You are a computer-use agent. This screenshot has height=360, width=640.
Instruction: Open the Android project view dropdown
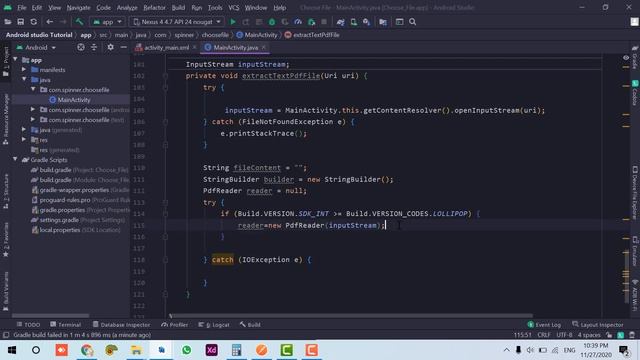(36, 47)
